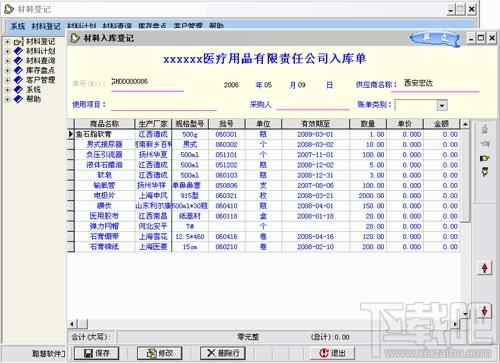Click the 单号 number input field
The width and height of the screenshot is (500, 363).
click(147, 83)
